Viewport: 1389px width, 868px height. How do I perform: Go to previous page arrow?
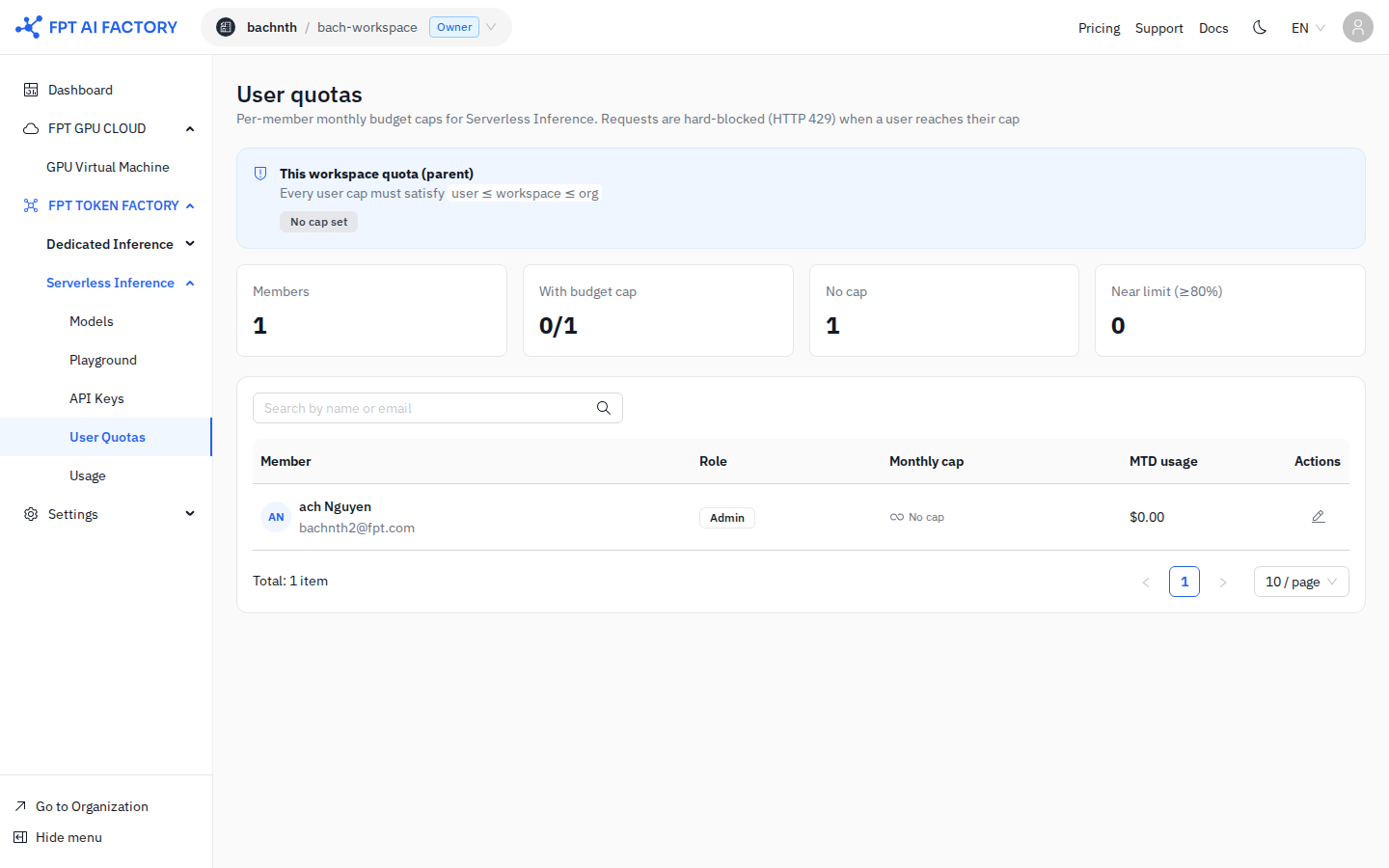point(1146,582)
